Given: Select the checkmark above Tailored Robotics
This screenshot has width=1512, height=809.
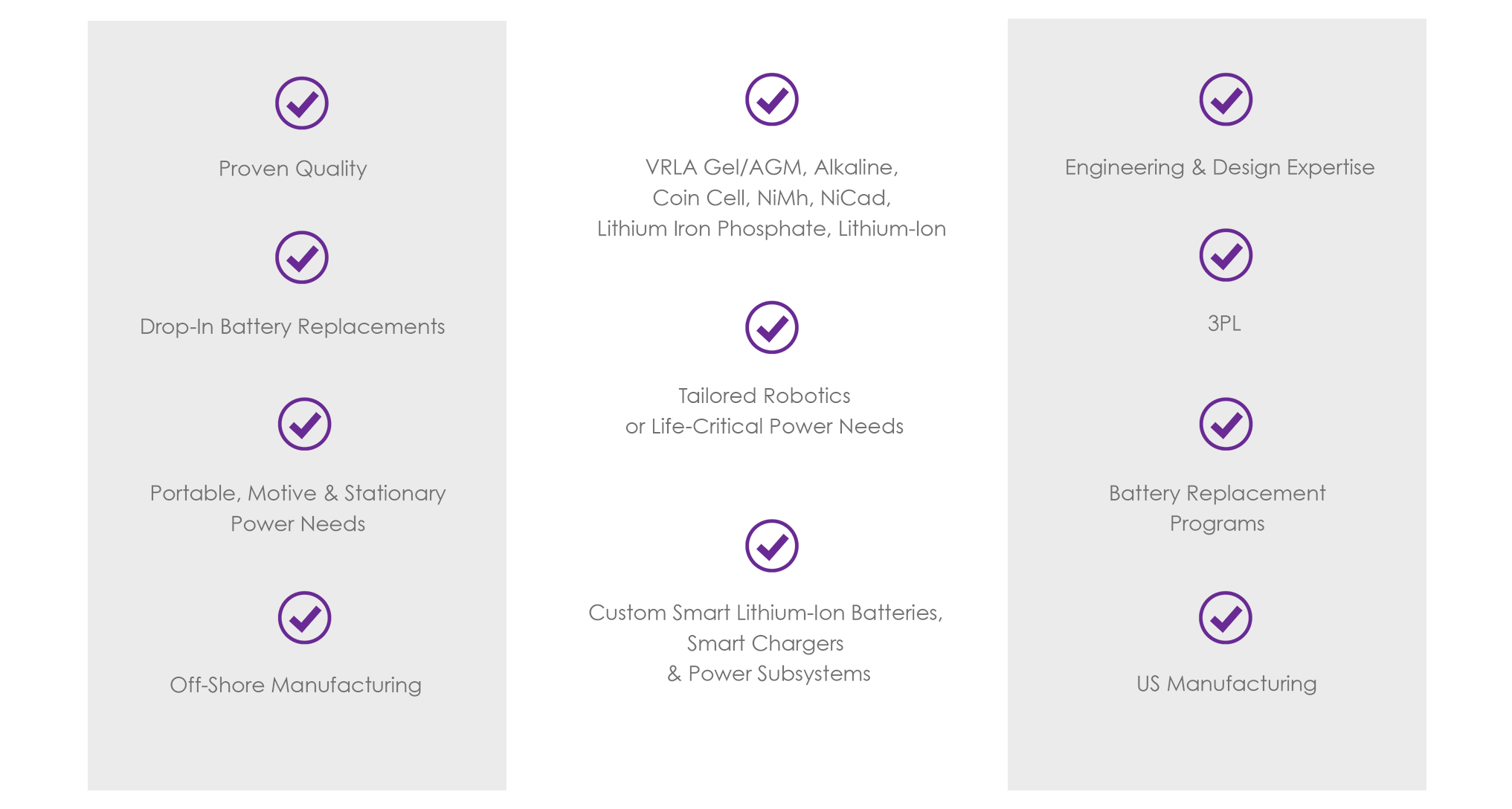Looking at the screenshot, I should coord(772,327).
